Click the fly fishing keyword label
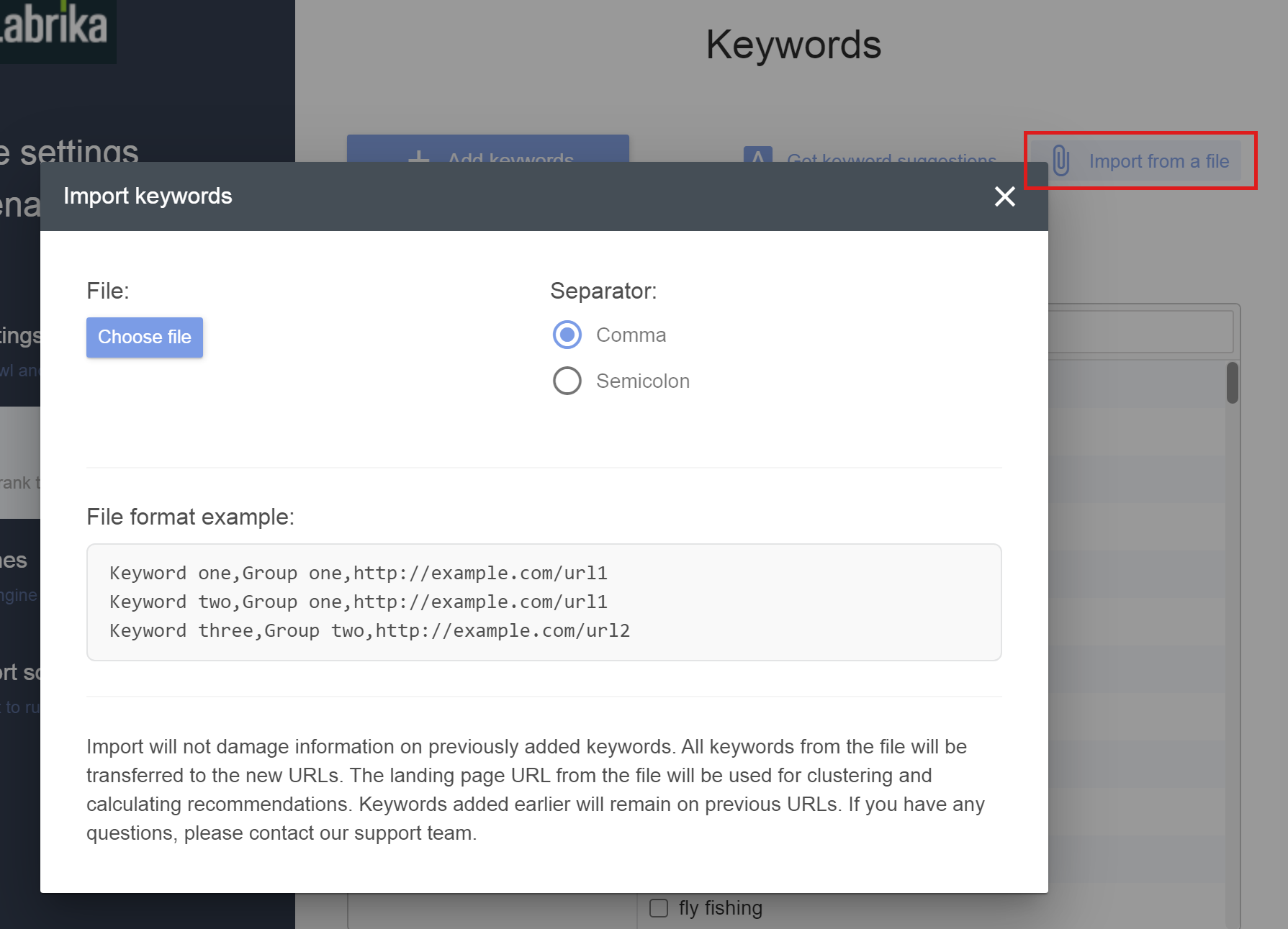1288x929 pixels. coord(720,908)
